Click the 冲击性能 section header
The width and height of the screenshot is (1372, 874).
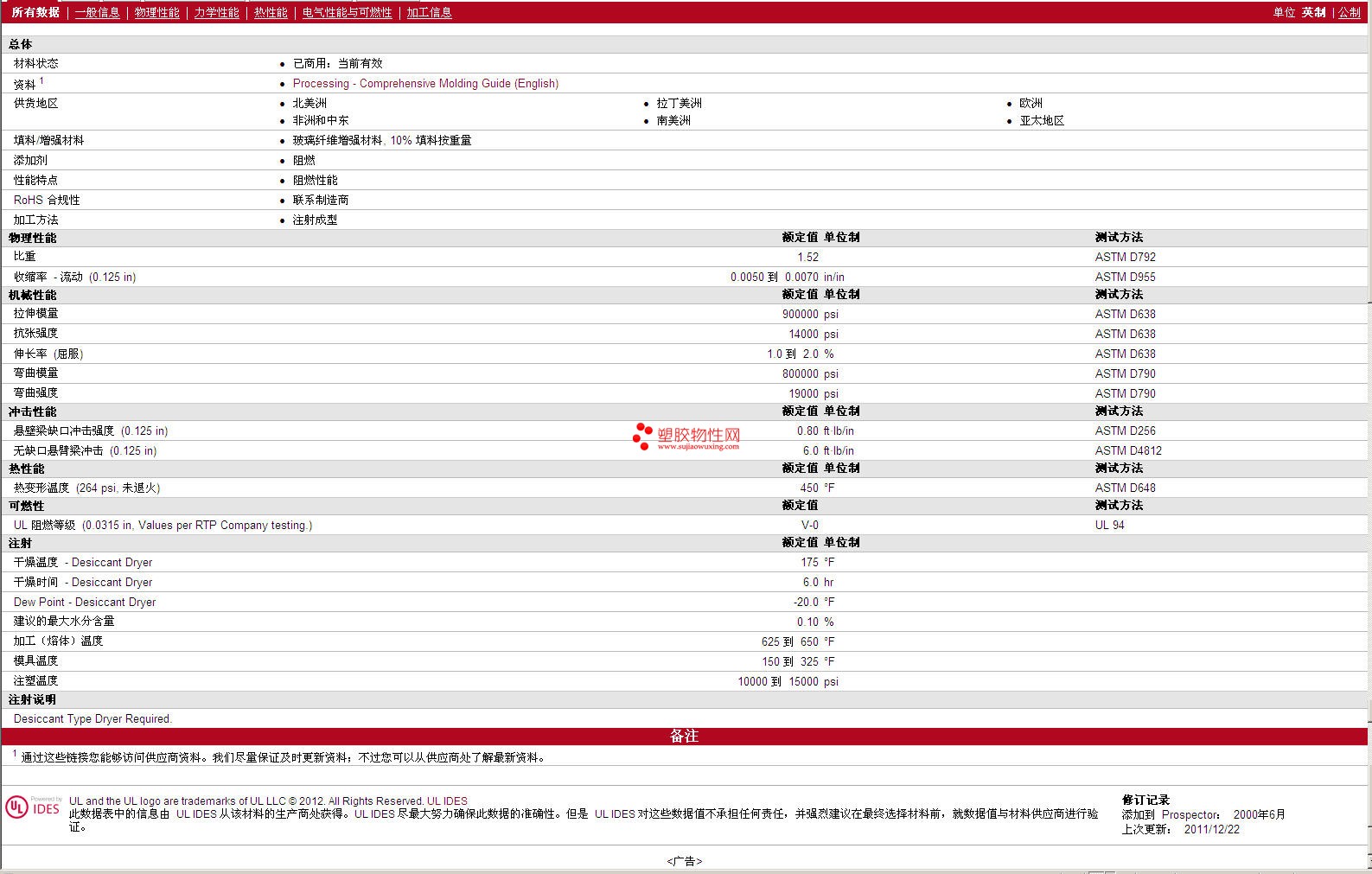[33, 411]
